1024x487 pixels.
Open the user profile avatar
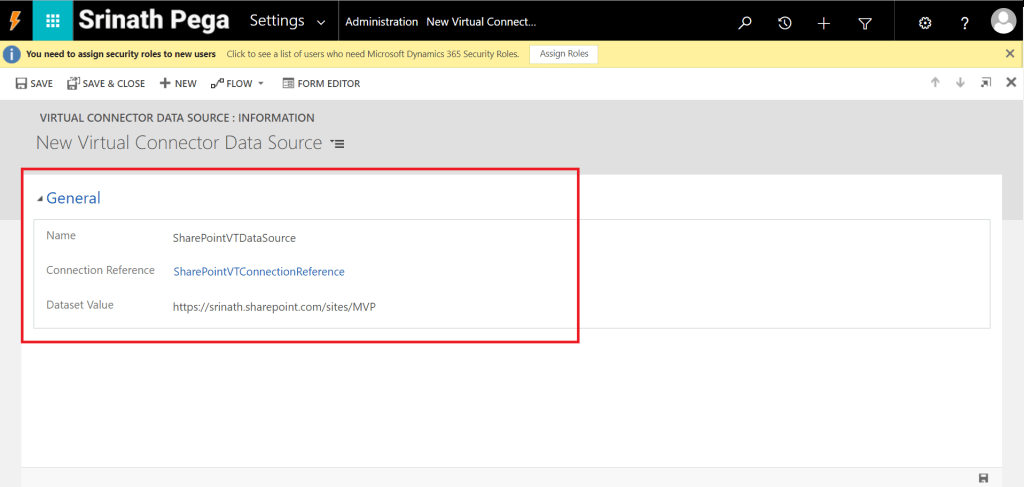coord(1002,21)
